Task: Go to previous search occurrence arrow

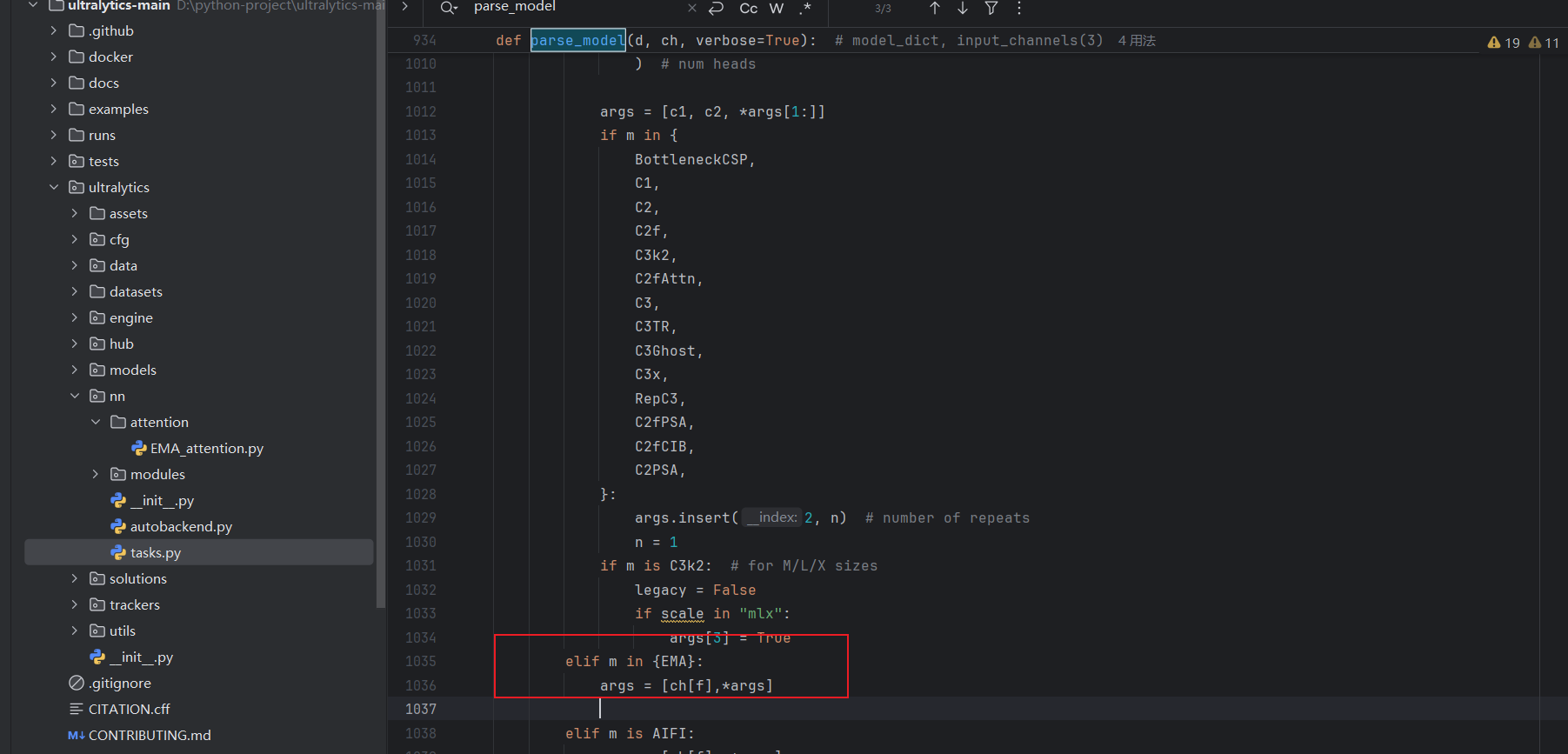Action: (x=935, y=8)
